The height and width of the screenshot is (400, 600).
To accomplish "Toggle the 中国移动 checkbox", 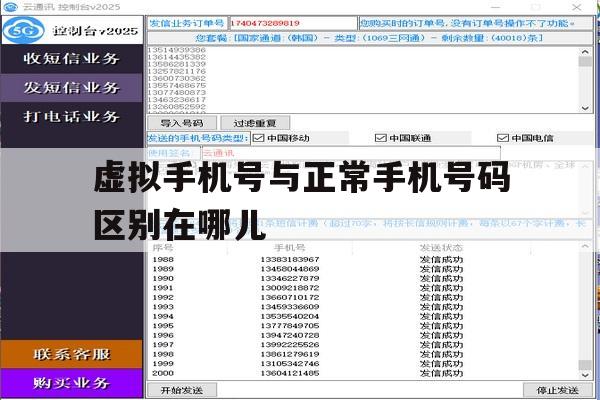I will (259, 138).
